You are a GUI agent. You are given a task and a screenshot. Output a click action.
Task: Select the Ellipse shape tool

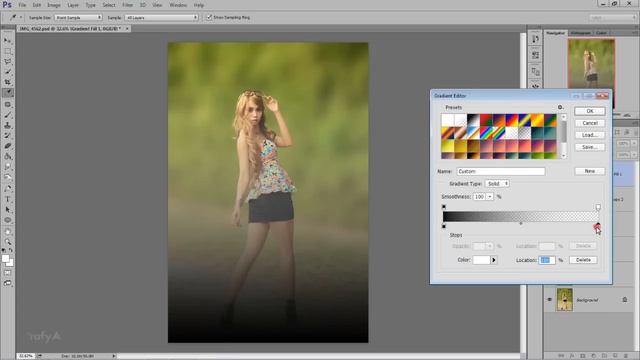(x=7, y=220)
